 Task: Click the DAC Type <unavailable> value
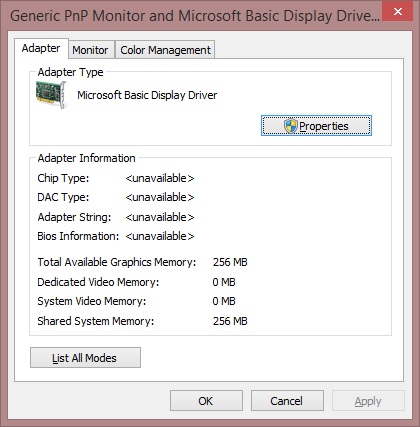click(160, 197)
